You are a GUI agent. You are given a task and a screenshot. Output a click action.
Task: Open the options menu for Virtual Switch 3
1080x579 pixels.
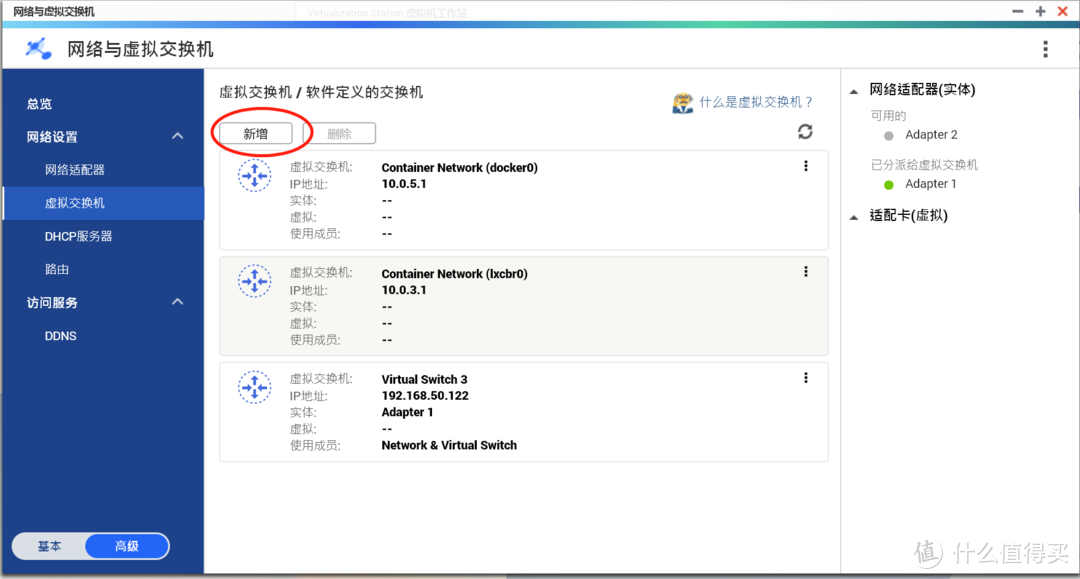tap(806, 377)
